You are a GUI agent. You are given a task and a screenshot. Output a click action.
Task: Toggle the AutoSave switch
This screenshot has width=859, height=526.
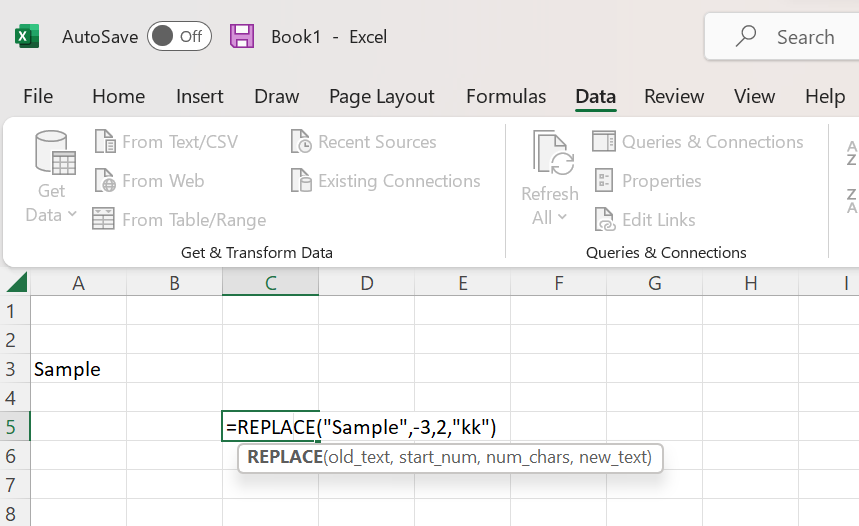179,37
